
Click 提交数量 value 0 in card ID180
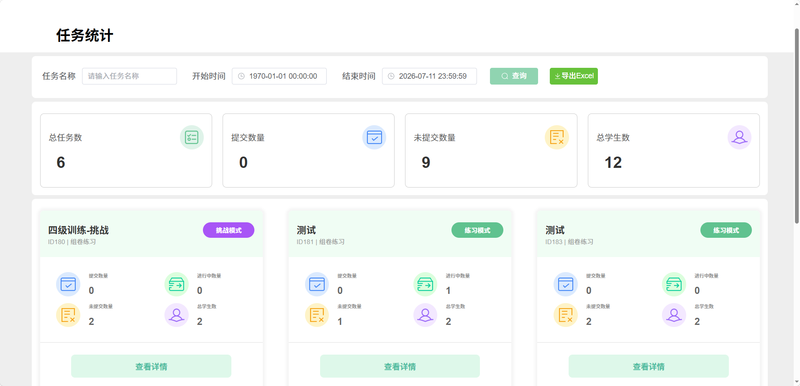pos(91,291)
